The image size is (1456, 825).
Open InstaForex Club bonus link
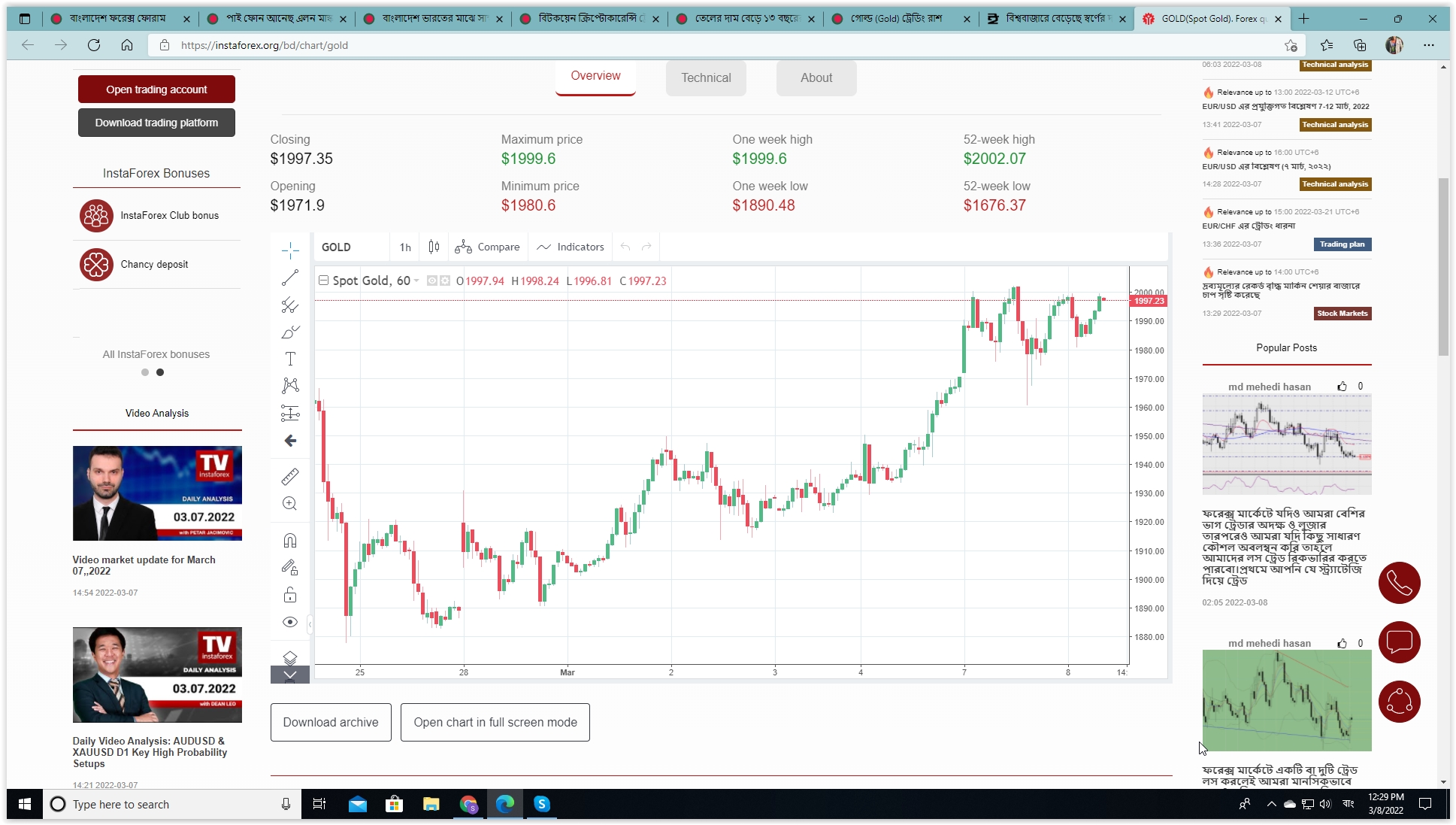coord(169,216)
